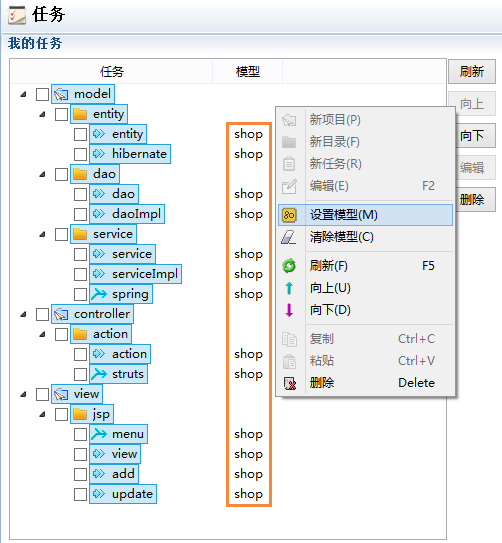Tick the checkbox next to model
502x543 pixels.
pyautogui.click(x=42, y=94)
